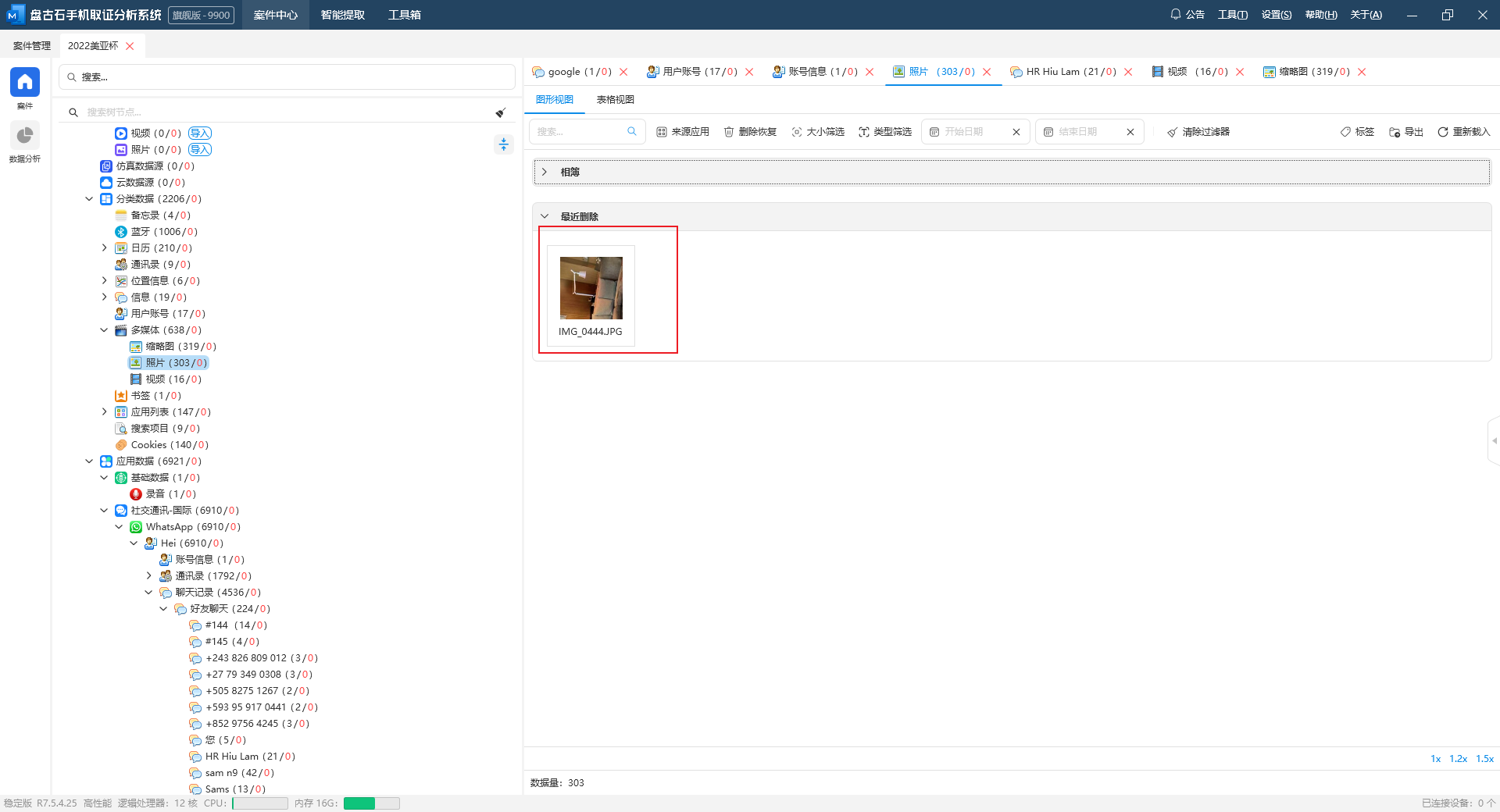
Task: Click the 标签 tag button
Action: pos(1357,132)
